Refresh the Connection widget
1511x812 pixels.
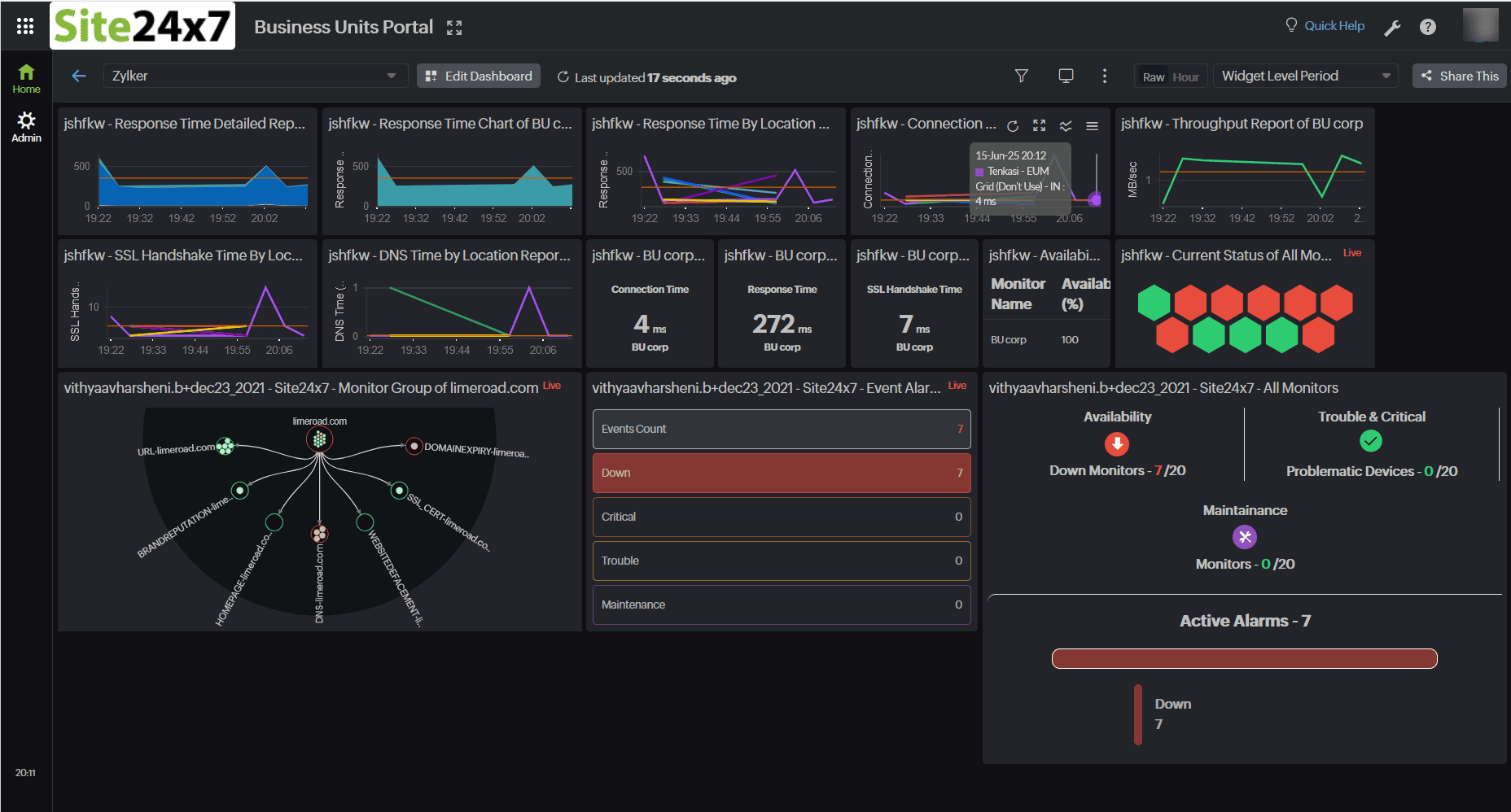coord(1013,126)
